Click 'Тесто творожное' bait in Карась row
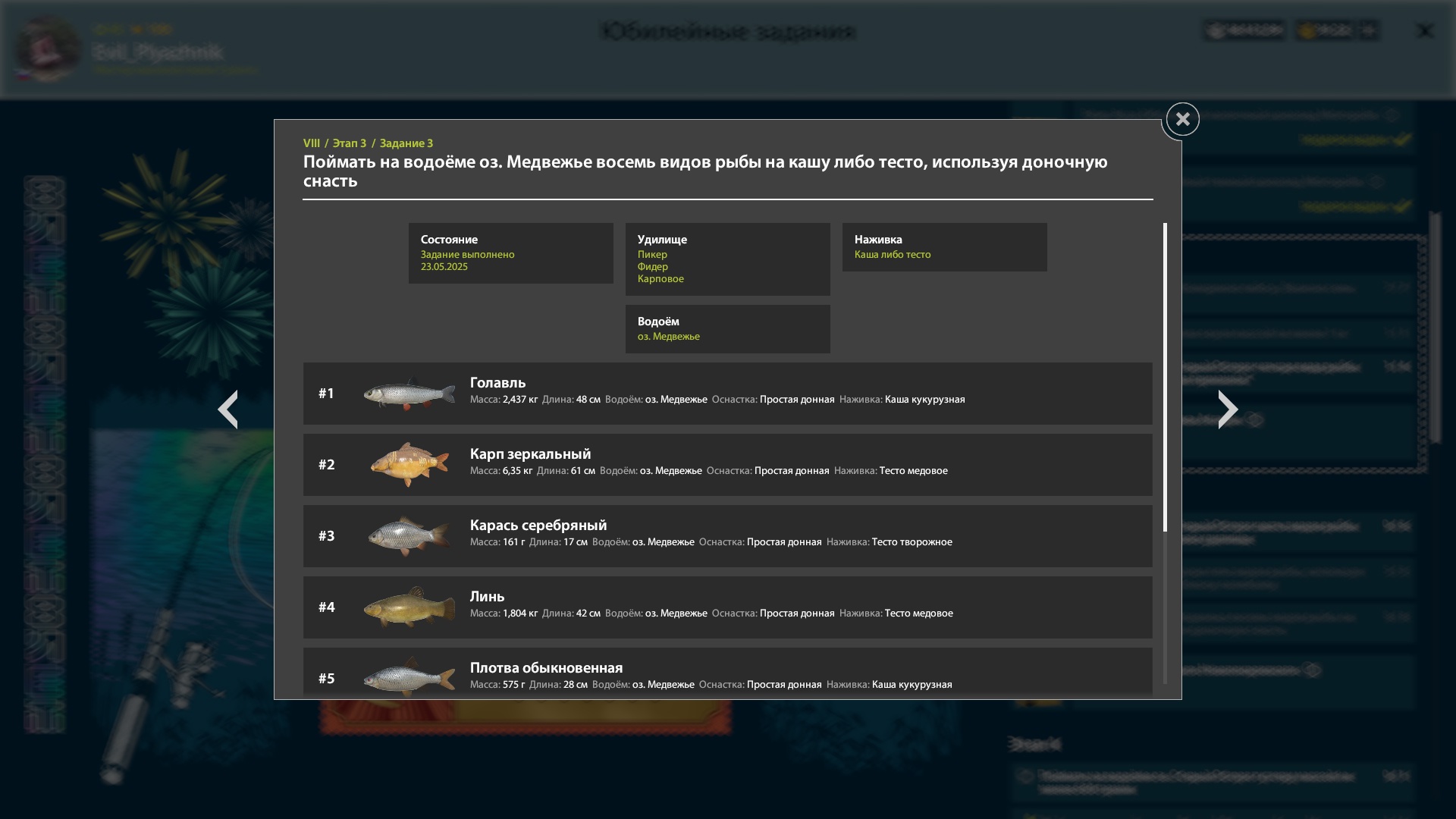Viewport: 1456px width, 819px height. tap(912, 542)
